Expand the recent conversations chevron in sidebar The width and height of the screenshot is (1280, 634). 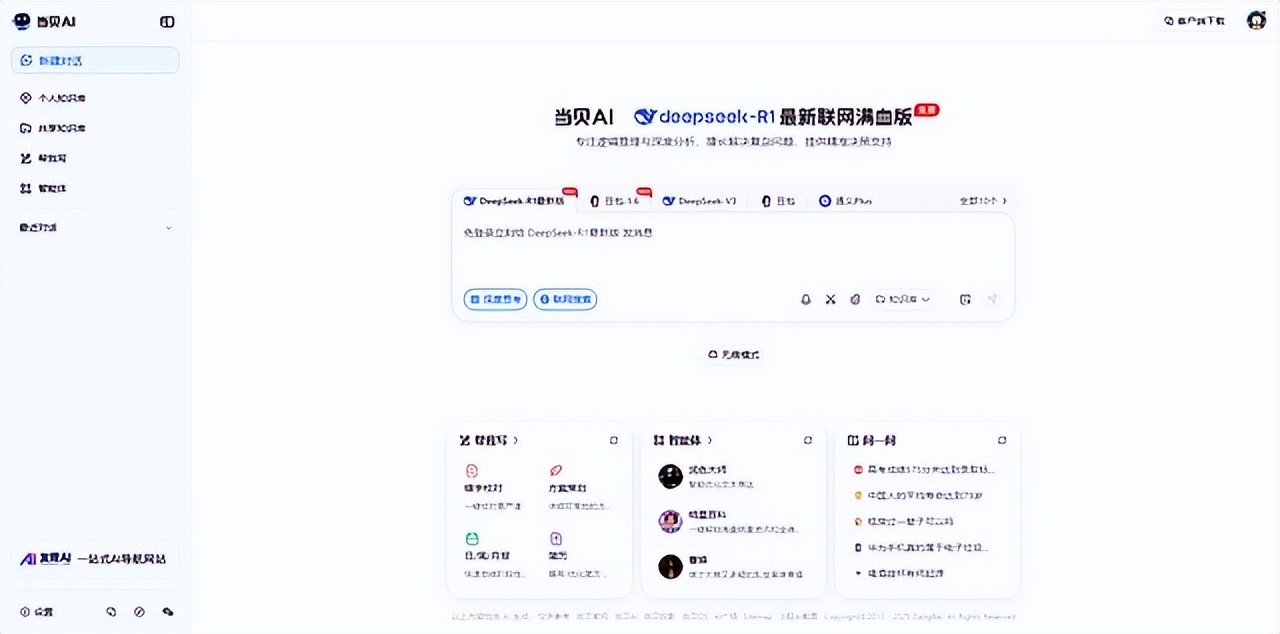click(168, 228)
